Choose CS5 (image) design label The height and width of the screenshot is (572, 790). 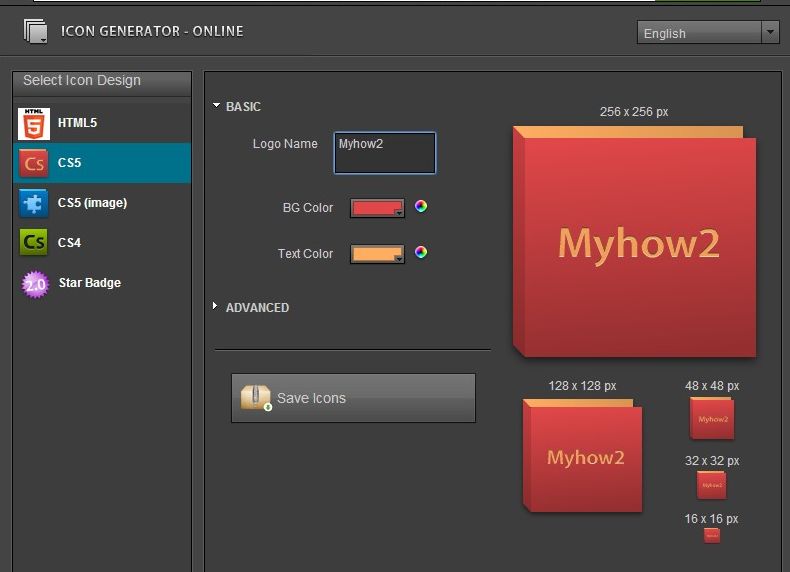(x=93, y=203)
